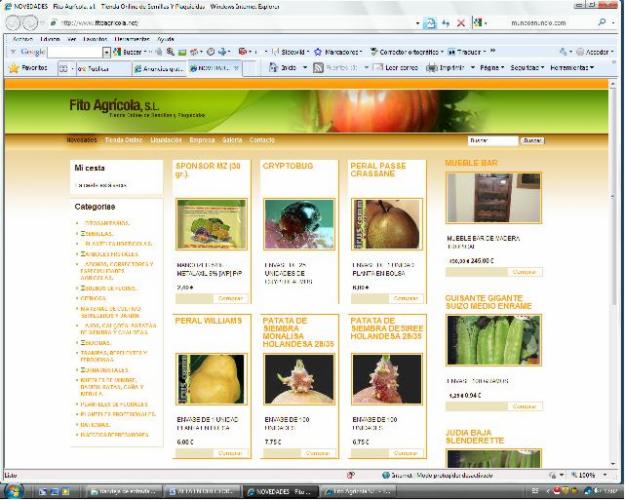Open the Seguridad dropdown menu
Screen dimensions: 625x500
[527, 68]
